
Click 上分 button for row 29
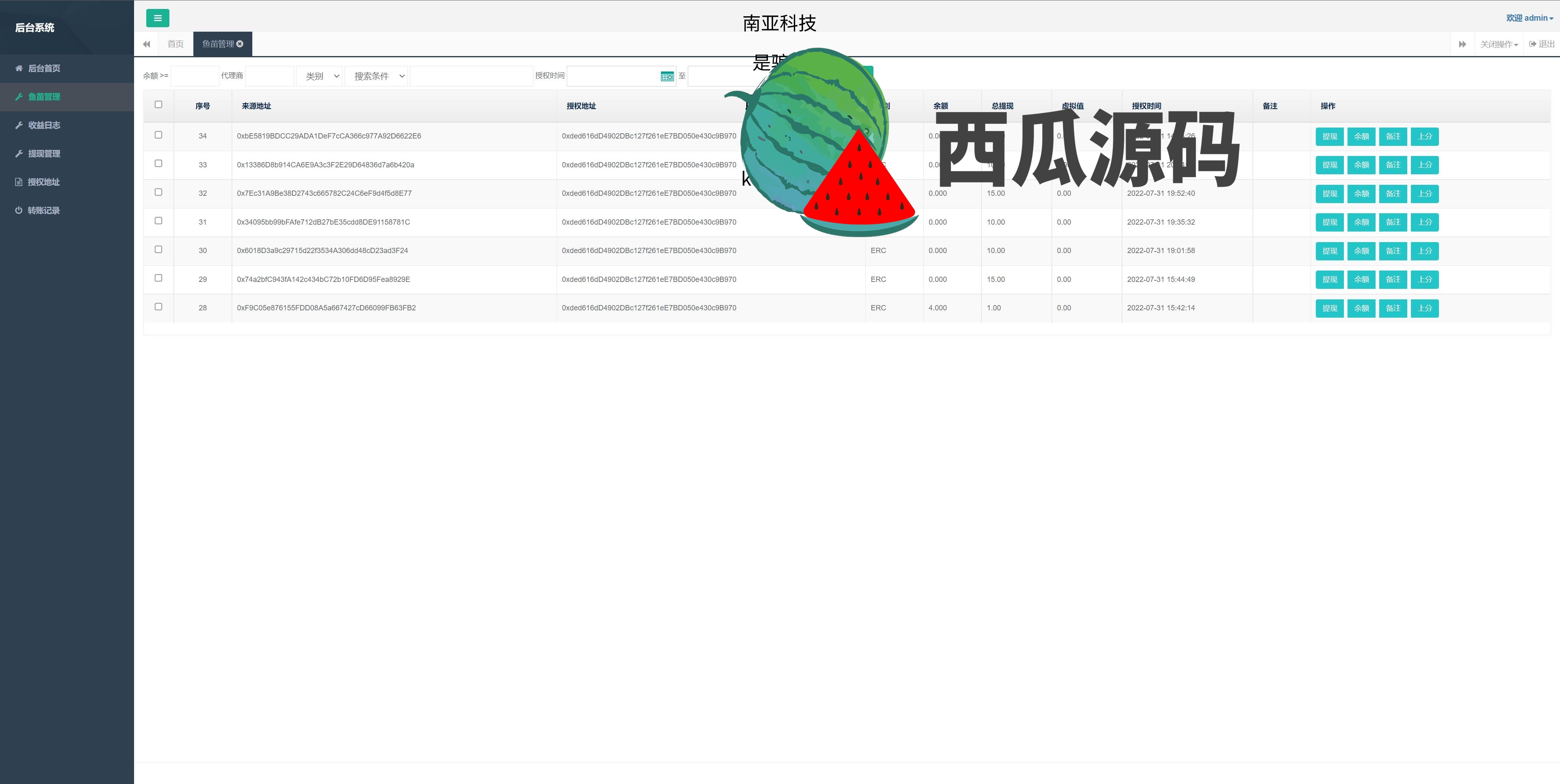pos(1425,280)
